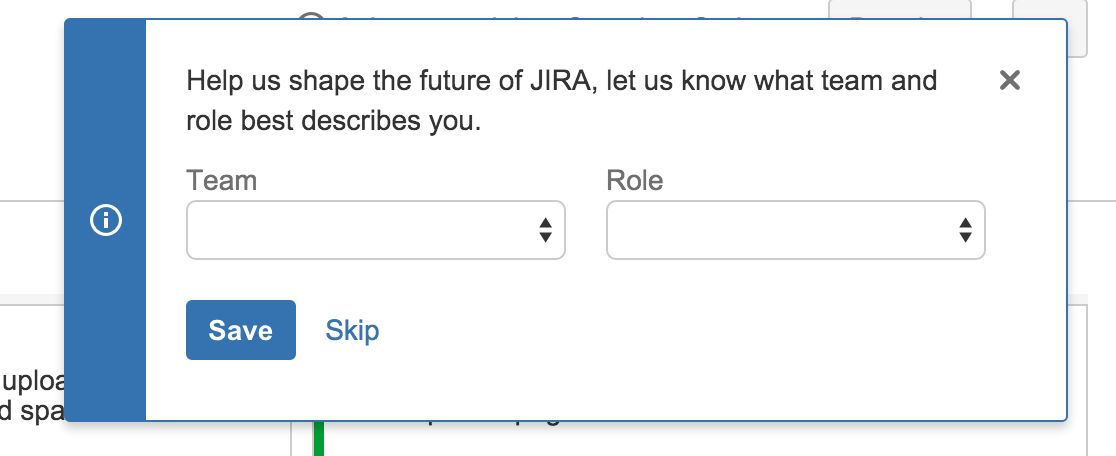
Task: Click the Role select up-down arrows
Action: [x=965, y=230]
